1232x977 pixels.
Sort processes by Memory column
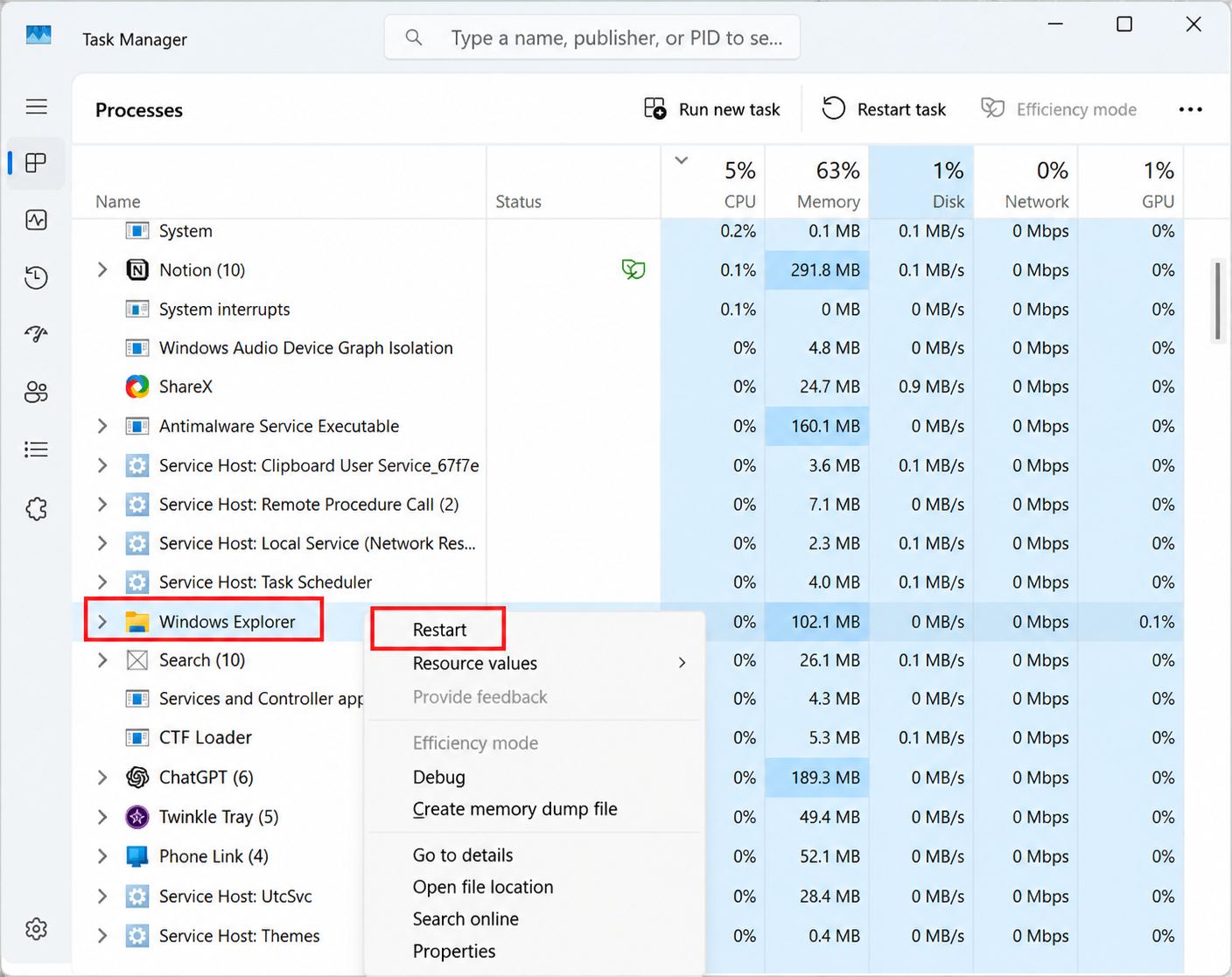817,184
